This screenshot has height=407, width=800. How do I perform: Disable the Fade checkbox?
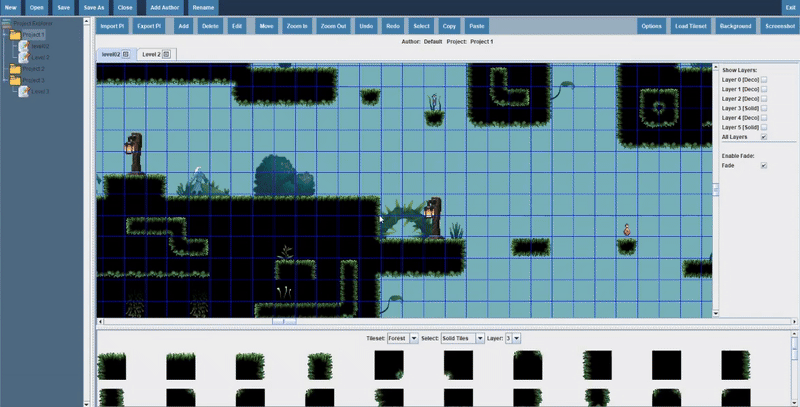point(764,165)
